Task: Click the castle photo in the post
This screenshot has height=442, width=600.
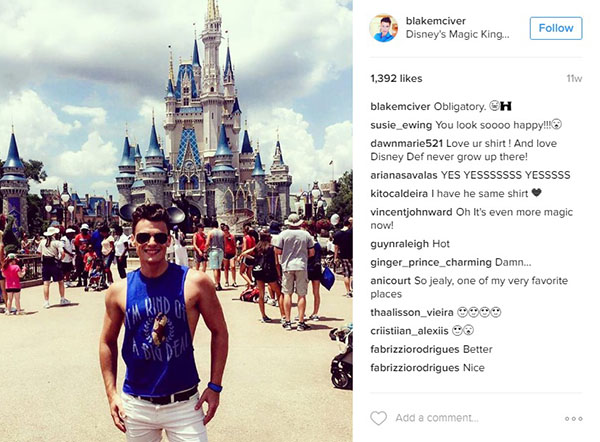Action: coord(176,221)
